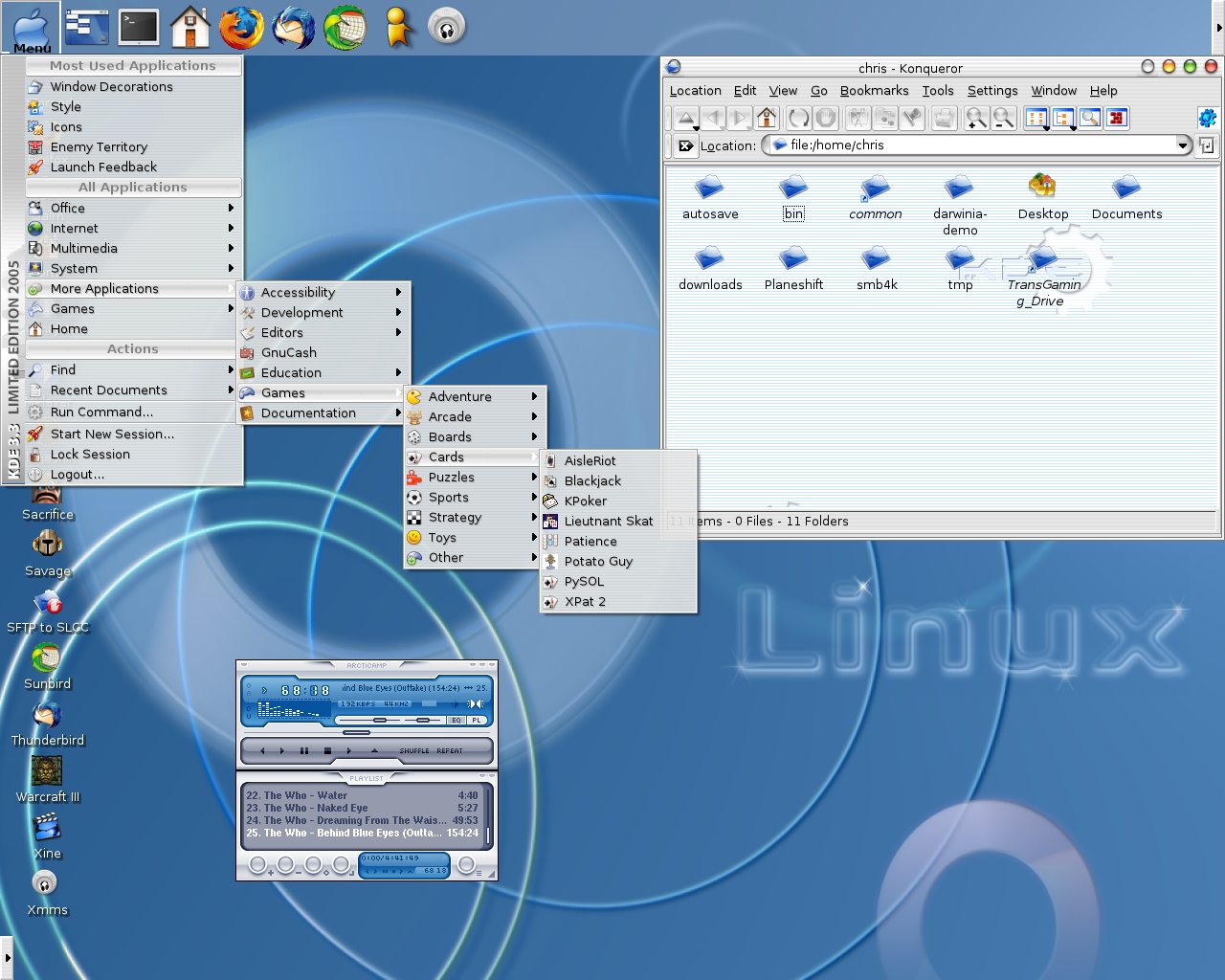Click the Up directory arrow in Konqueror toolbar
Screen dimensions: 1225x980
pyautogui.click(x=686, y=118)
